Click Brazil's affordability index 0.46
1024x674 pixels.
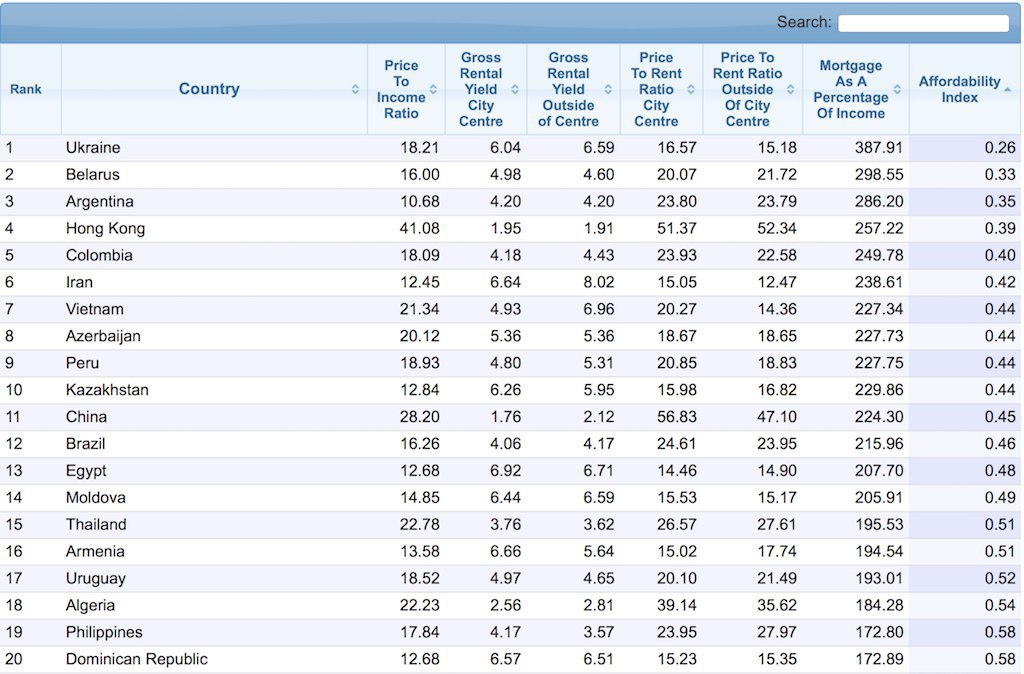[x=1000, y=444]
